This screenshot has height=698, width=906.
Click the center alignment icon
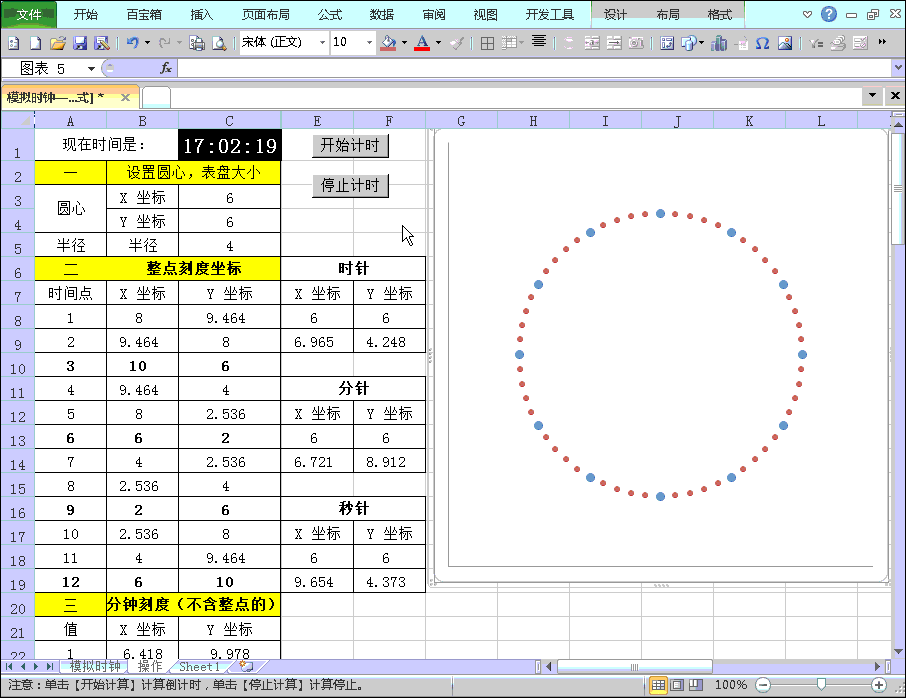pos(539,42)
